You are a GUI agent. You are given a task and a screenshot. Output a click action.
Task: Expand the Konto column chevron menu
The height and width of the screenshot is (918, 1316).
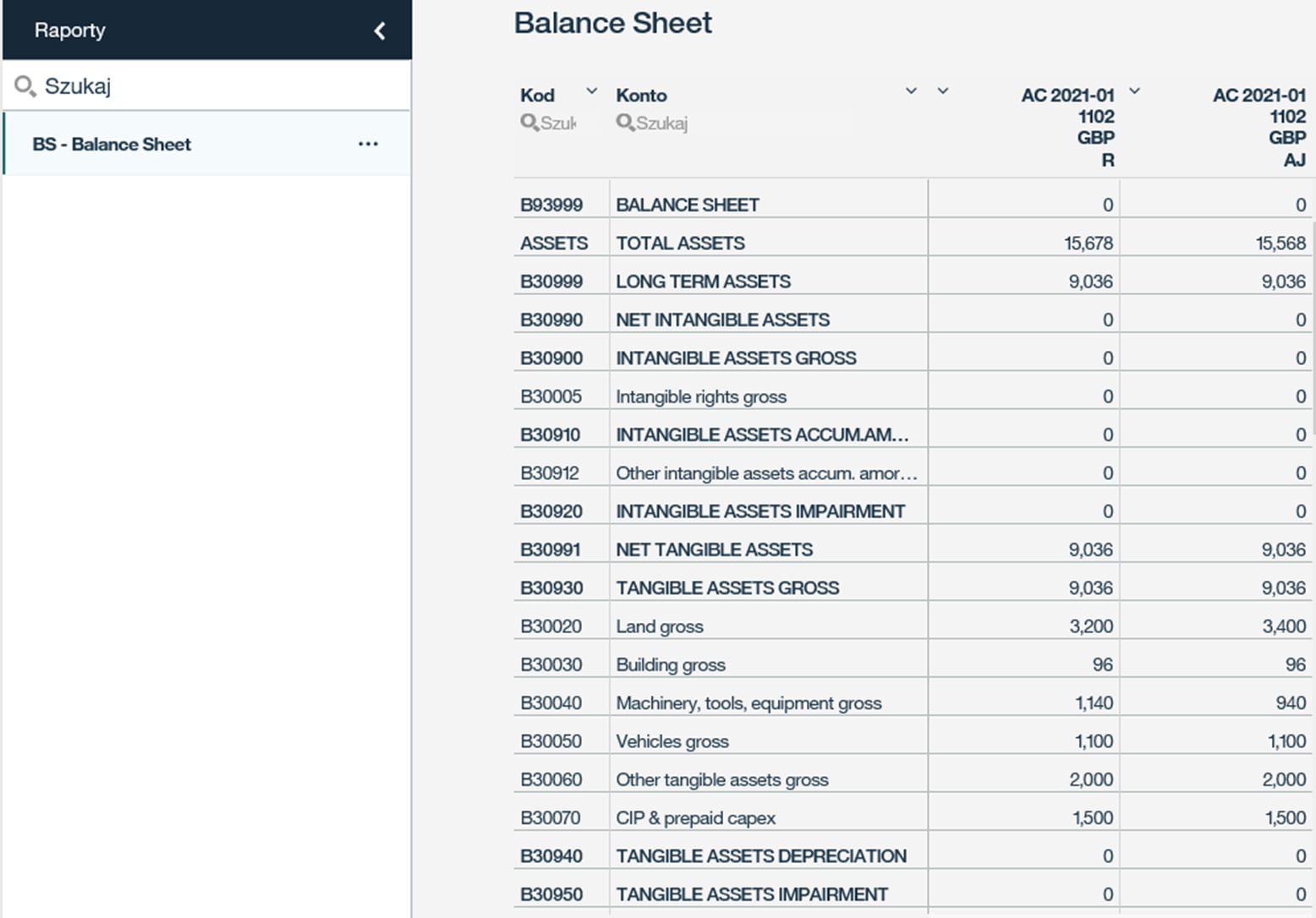(x=911, y=91)
